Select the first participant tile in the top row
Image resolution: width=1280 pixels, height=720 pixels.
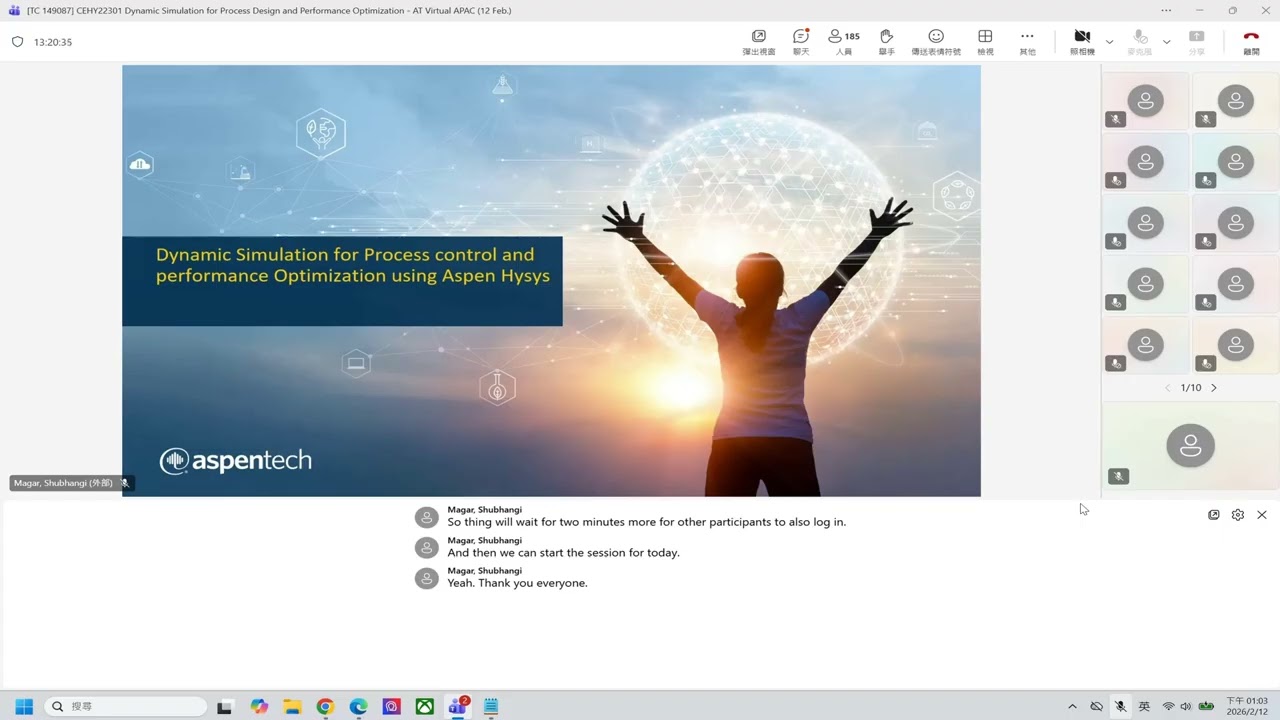pyautogui.click(x=1145, y=101)
